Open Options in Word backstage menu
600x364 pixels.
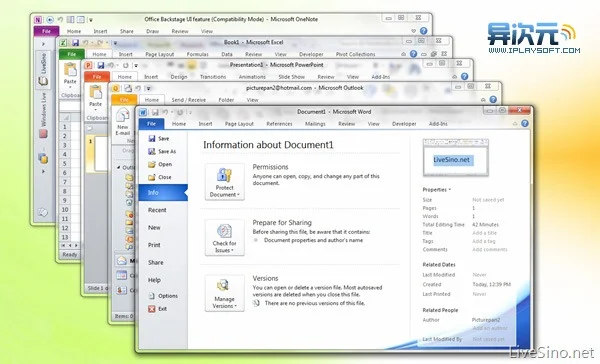[163, 296]
